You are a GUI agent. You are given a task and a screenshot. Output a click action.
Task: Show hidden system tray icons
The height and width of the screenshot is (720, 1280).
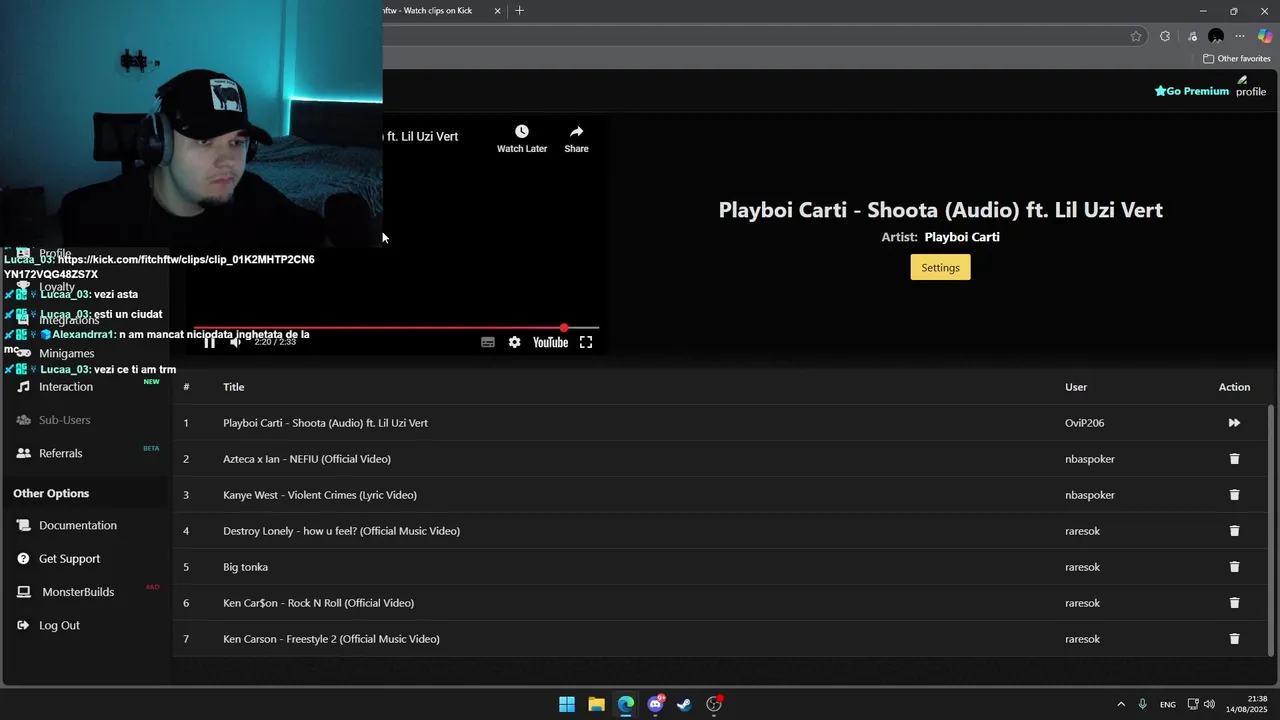click(x=1121, y=704)
